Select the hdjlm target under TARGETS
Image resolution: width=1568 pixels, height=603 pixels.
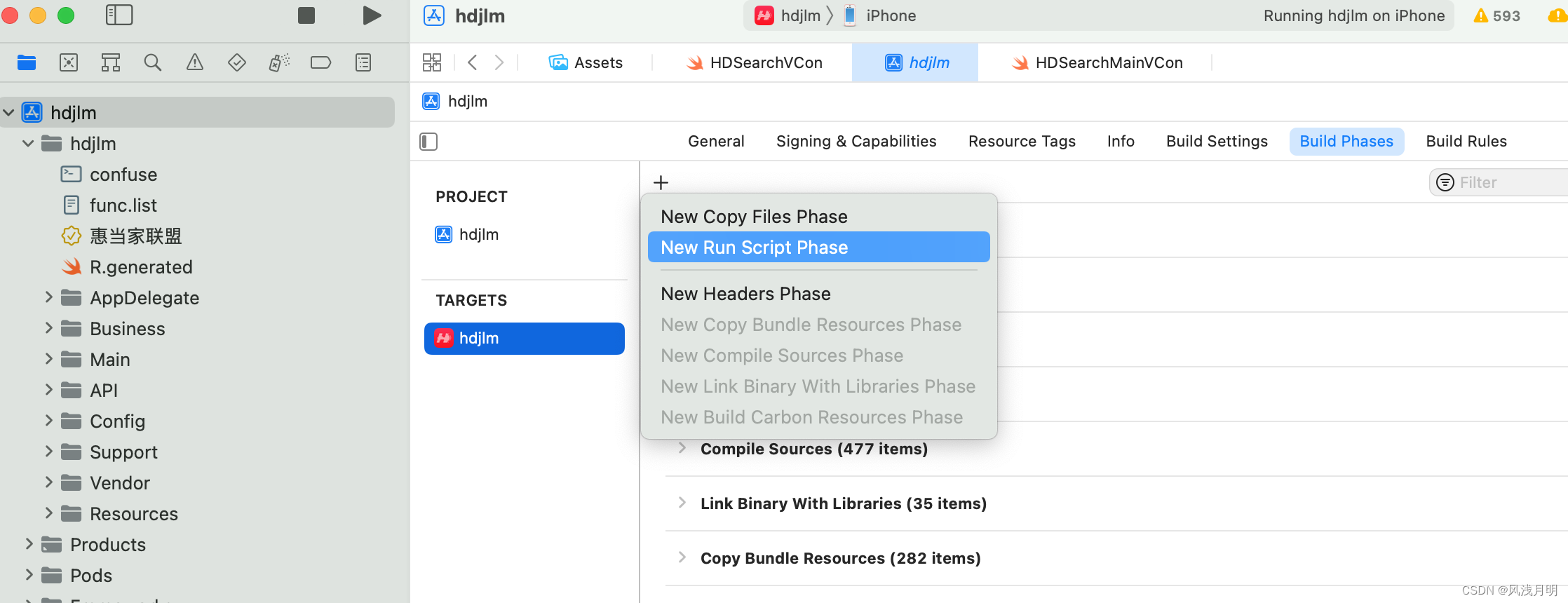[524, 338]
